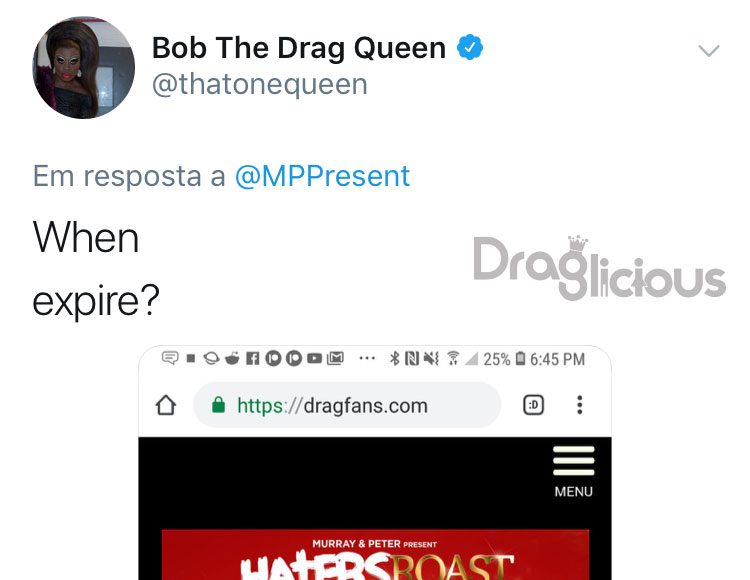Open the @MPPresent mention link
The width and height of the screenshot is (750, 580).
[x=322, y=176]
